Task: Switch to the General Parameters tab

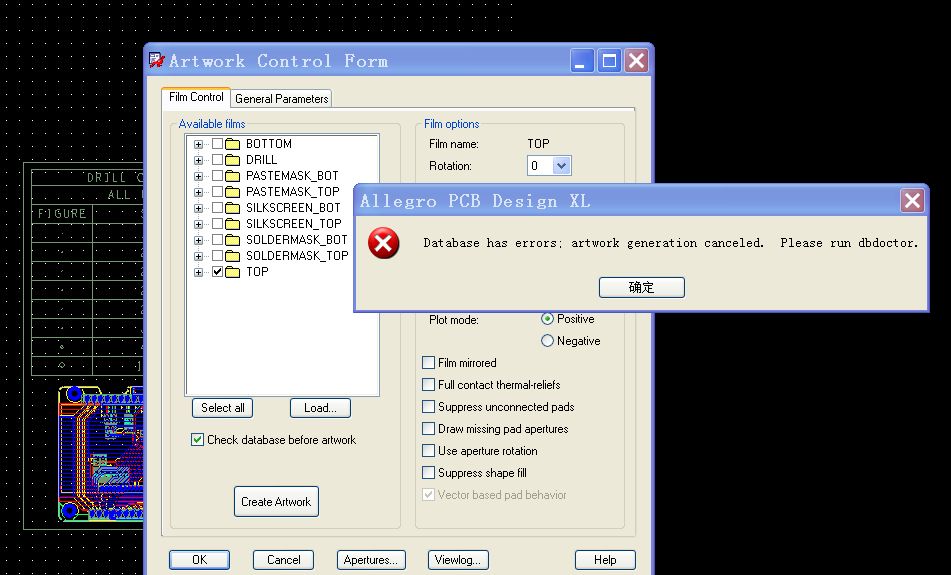Action: [281, 98]
